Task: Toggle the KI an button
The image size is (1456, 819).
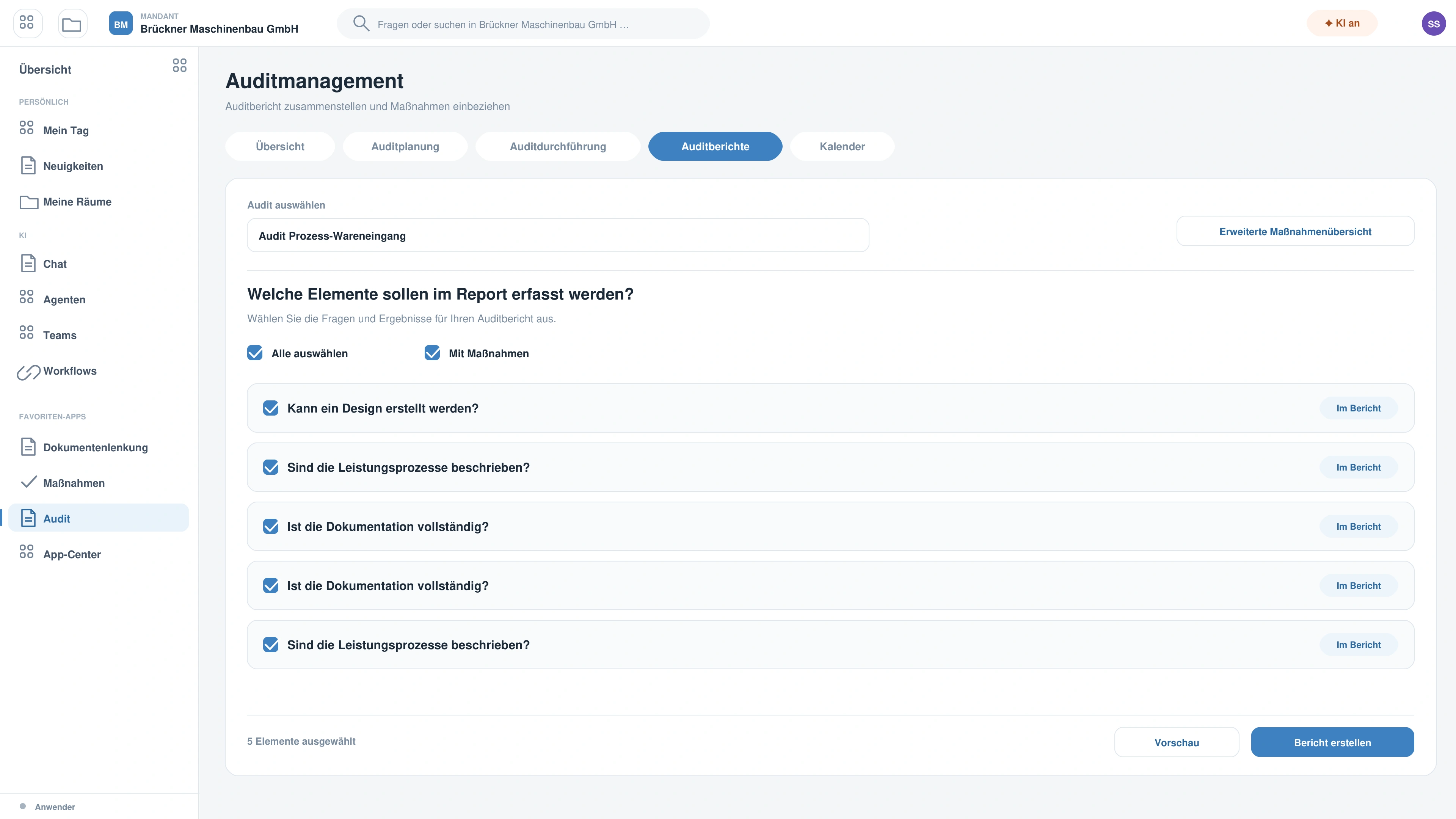Action: tap(1342, 23)
